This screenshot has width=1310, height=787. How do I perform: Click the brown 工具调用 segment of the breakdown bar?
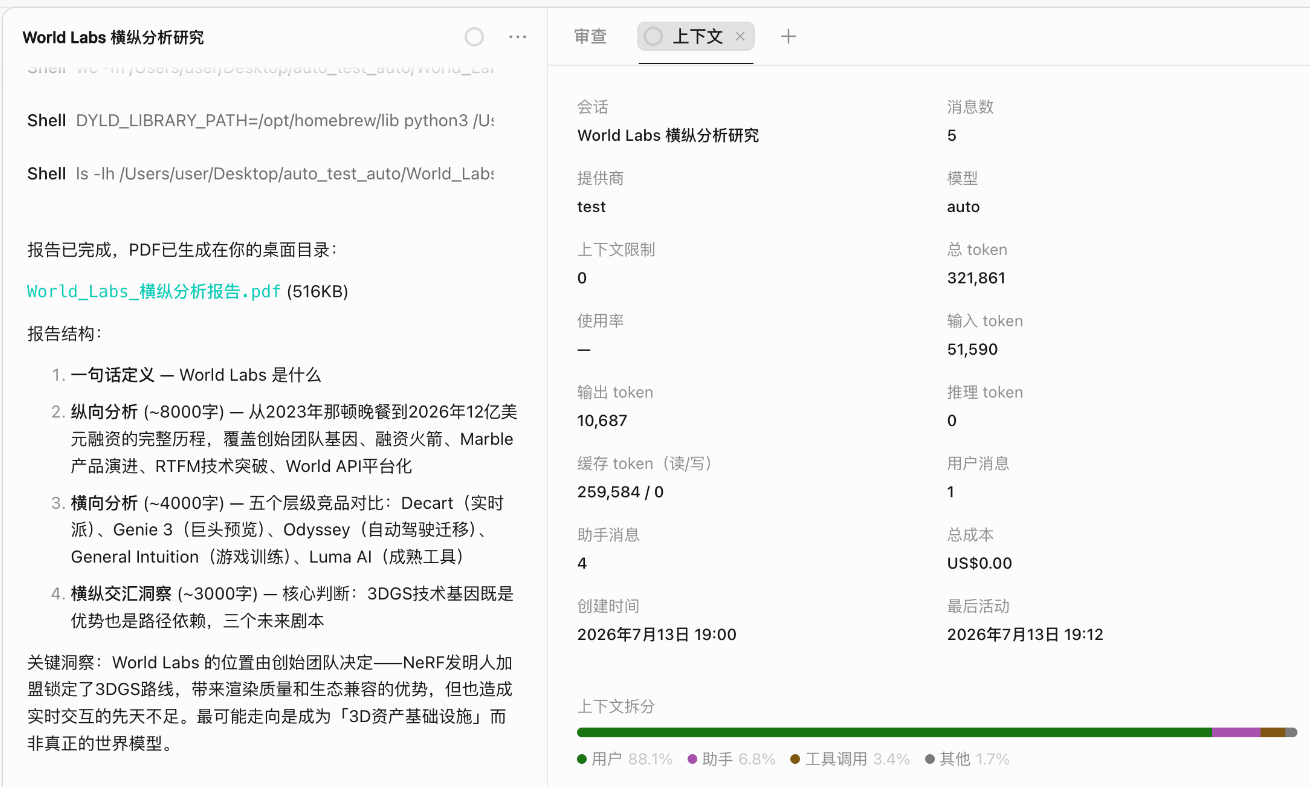(x=1273, y=732)
